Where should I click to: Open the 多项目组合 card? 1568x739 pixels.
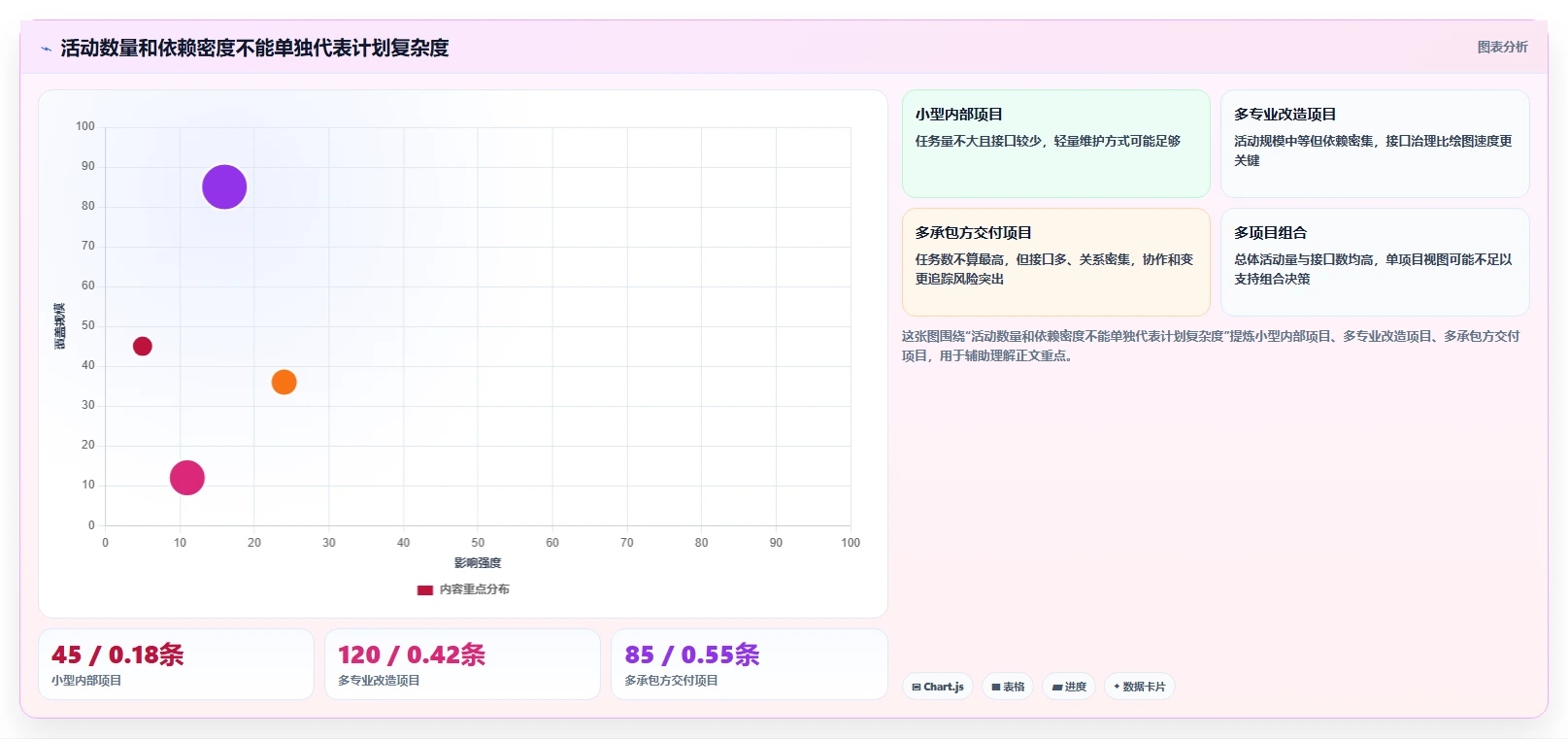(1375, 262)
